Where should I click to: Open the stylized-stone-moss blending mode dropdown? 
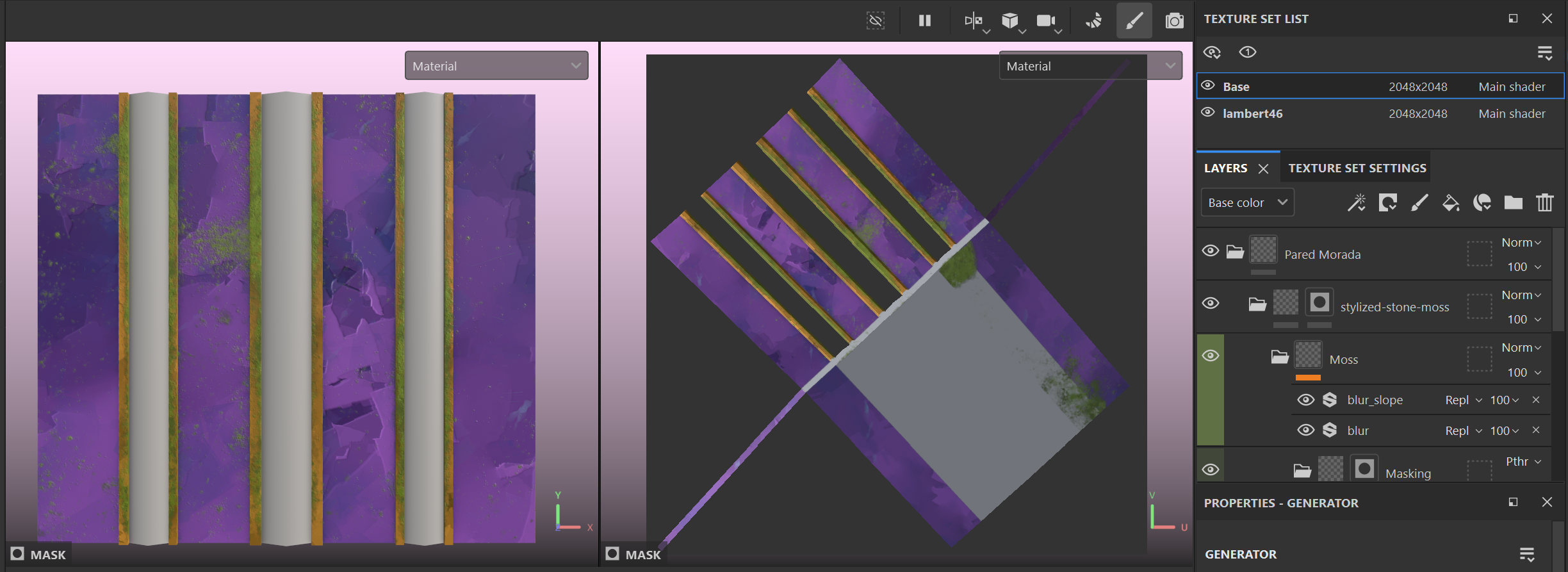(x=1521, y=295)
